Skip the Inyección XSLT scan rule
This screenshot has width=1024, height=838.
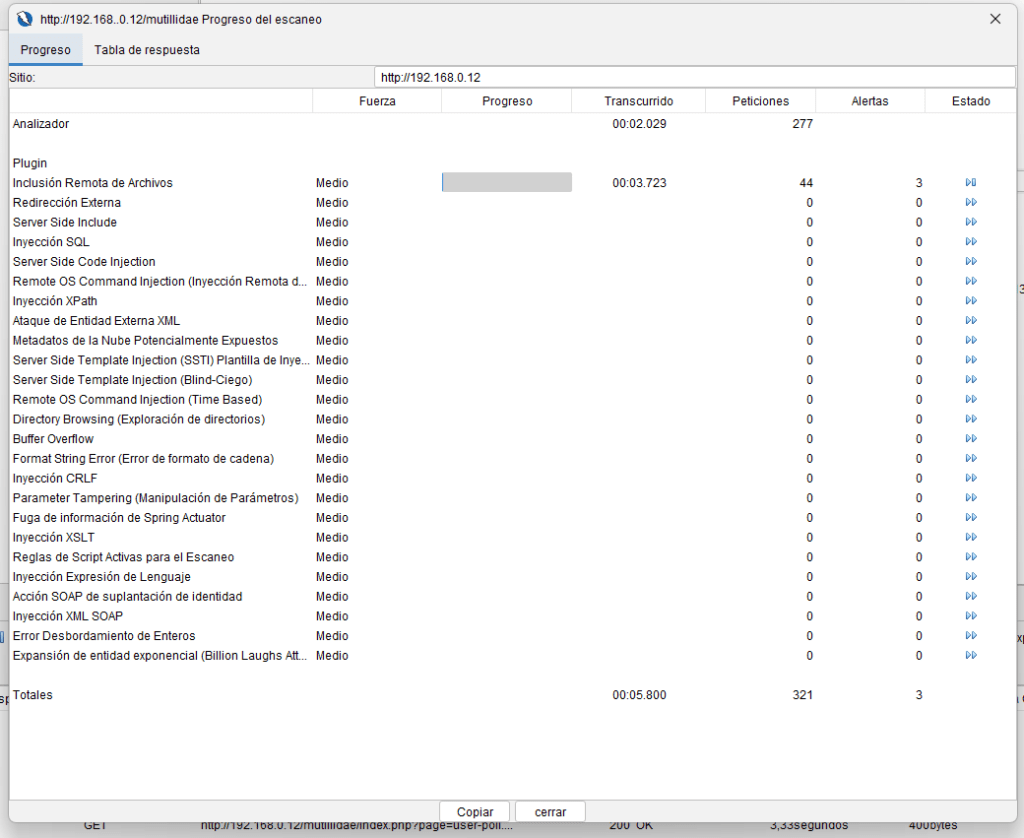(x=970, y=537)
